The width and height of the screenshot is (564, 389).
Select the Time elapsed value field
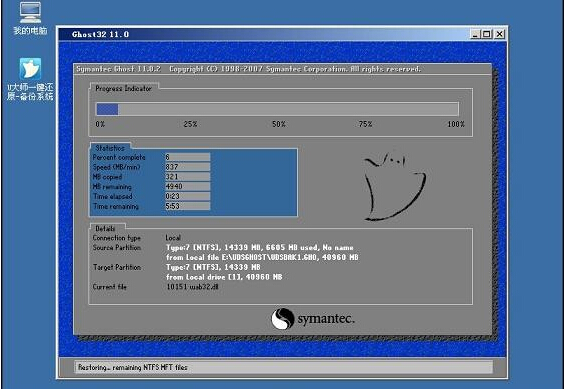[187, 196]
